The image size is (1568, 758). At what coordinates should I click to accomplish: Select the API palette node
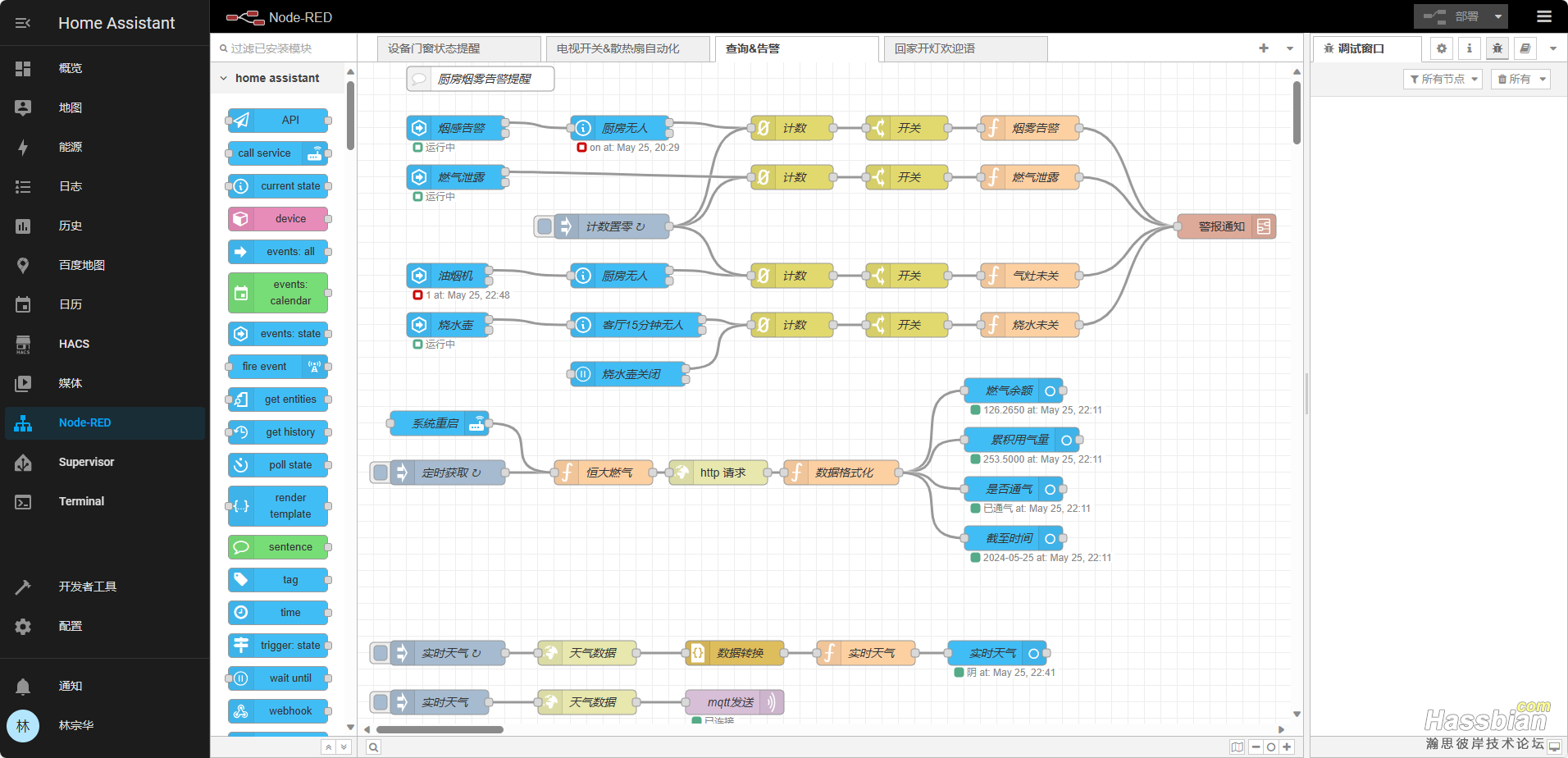click(278, 120)
